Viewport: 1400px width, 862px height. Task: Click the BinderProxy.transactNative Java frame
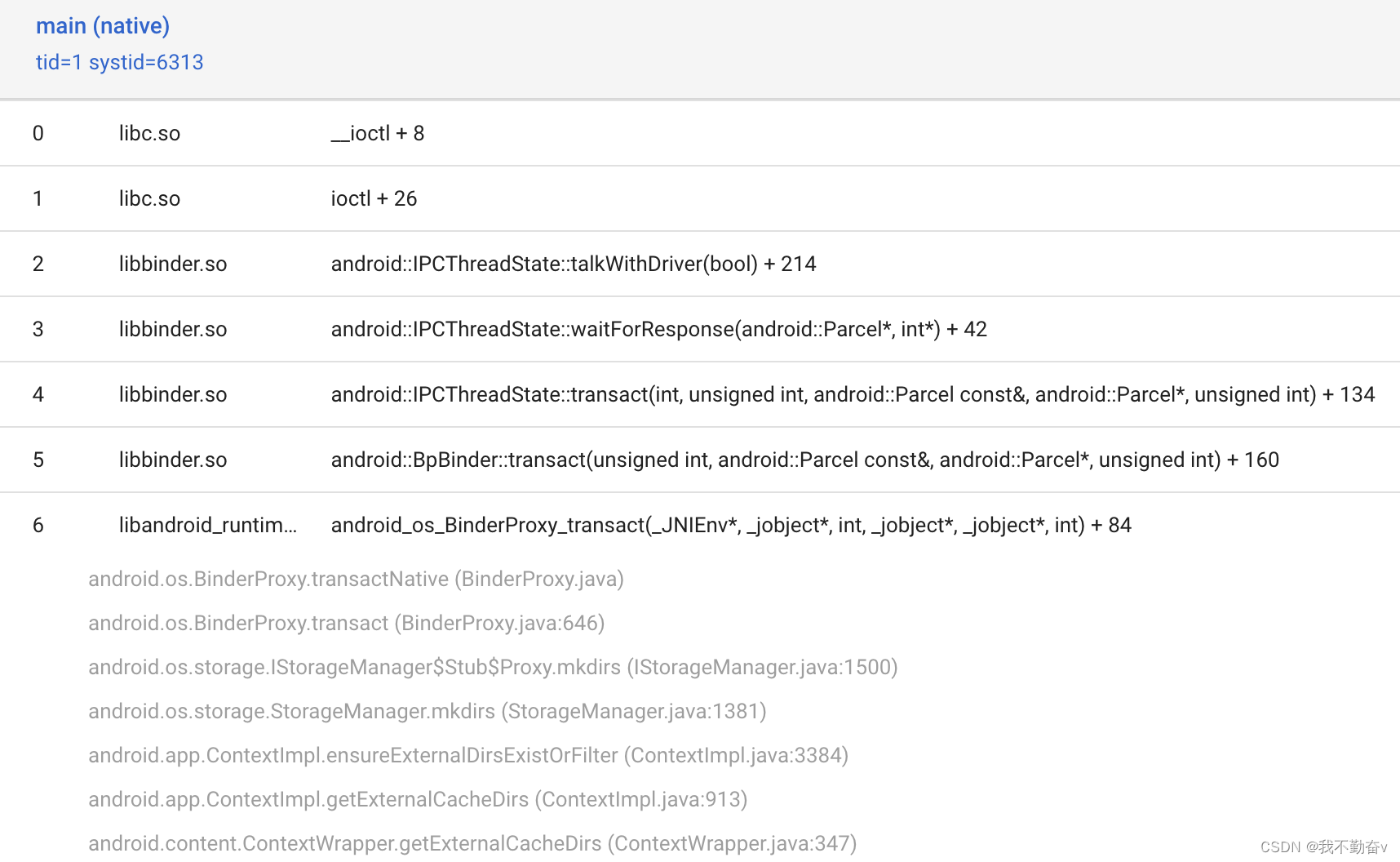pyautogui.click(x=356, y=579)
